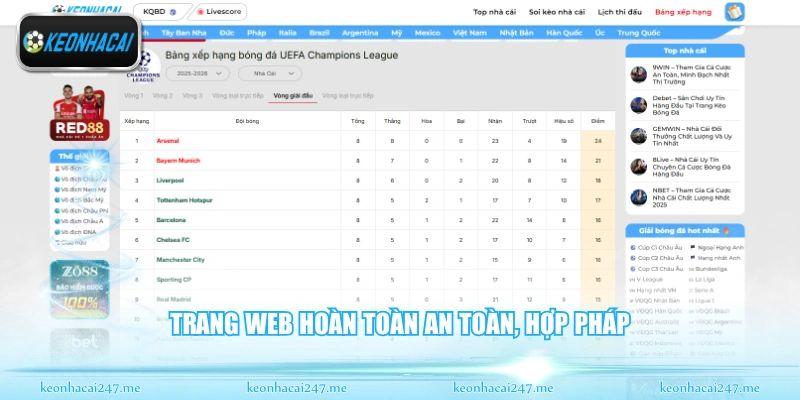Select the Vòng giải đấu tab

293,96
